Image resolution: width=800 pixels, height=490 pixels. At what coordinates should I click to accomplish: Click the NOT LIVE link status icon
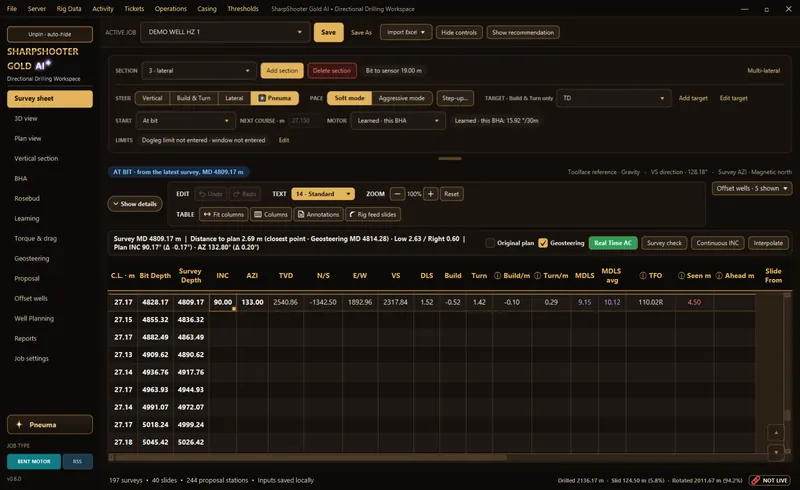(756, 480)
